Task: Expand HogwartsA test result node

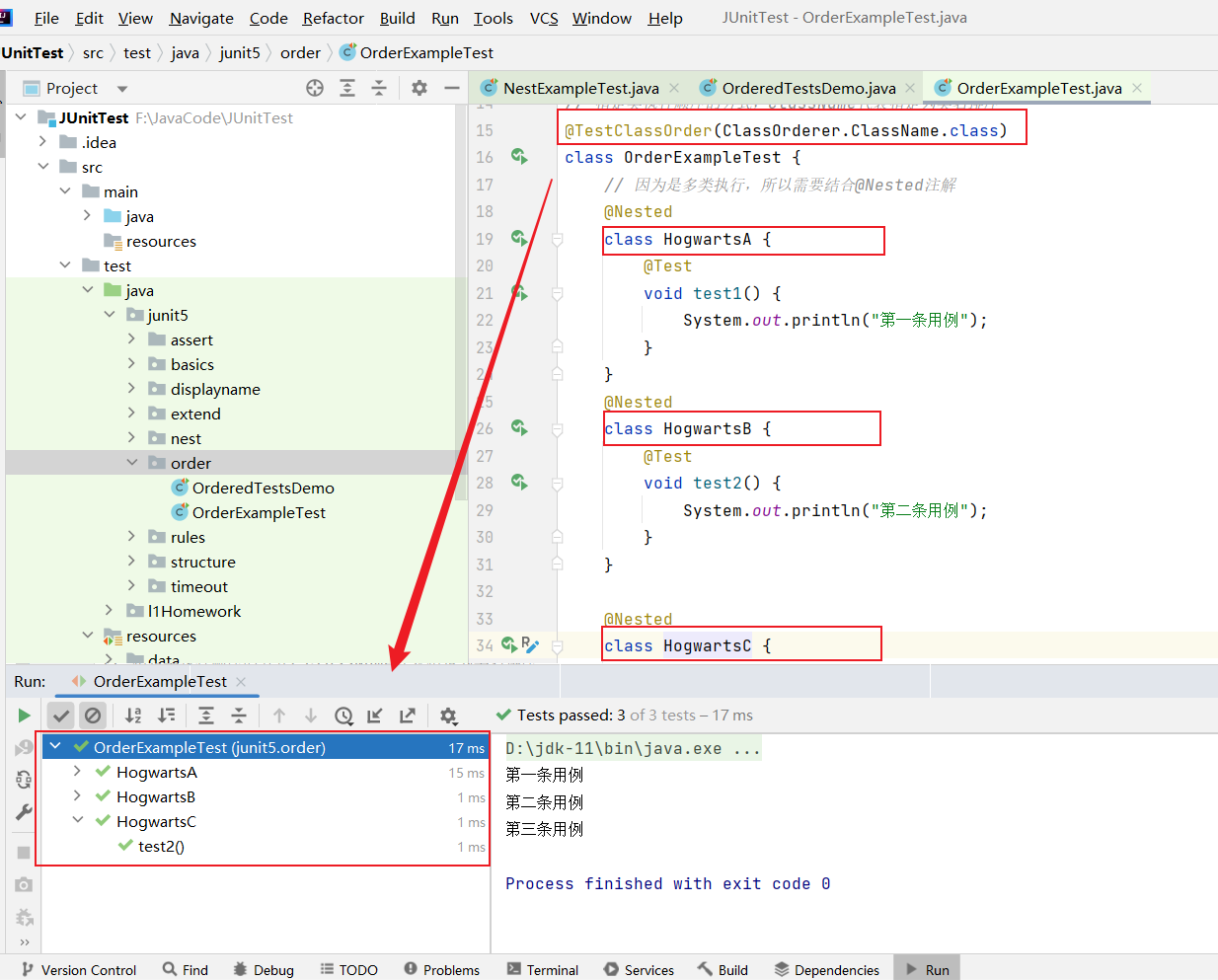Action: pos(78,772)
